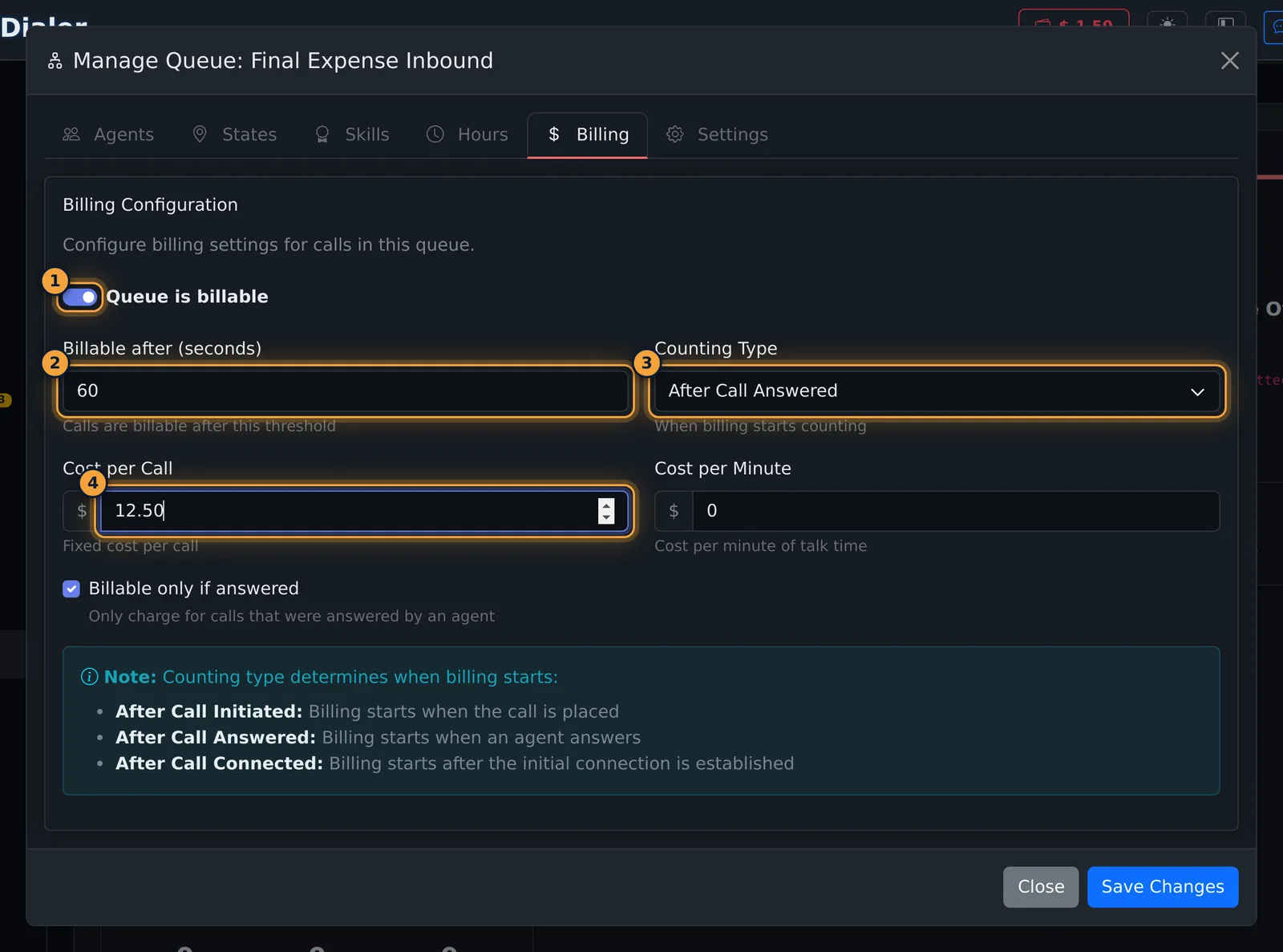Toggle the light theme sun icon
This screenshot has height=952, width=1283.
pos(1168,23)
